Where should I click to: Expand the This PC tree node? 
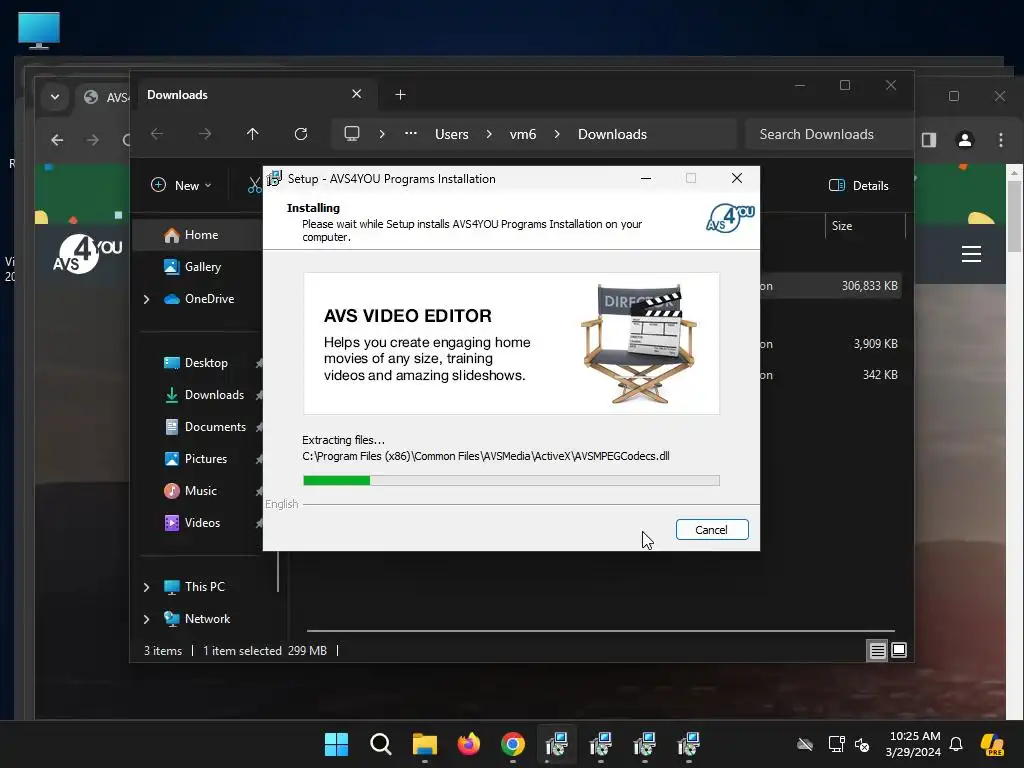(x=146, y=587)
